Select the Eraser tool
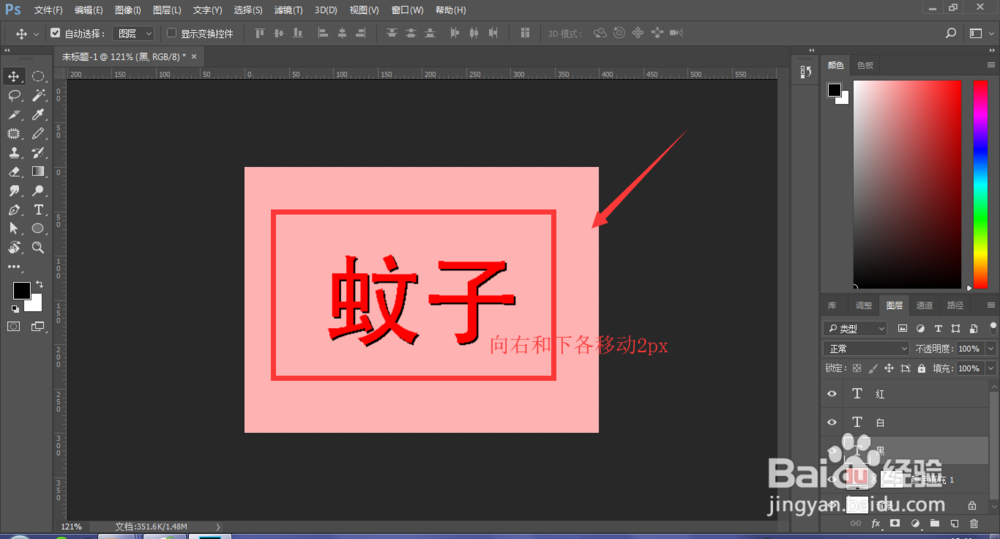Image resolution: width=1000 pixels, height=539 pixels. [x=13, y=172]
